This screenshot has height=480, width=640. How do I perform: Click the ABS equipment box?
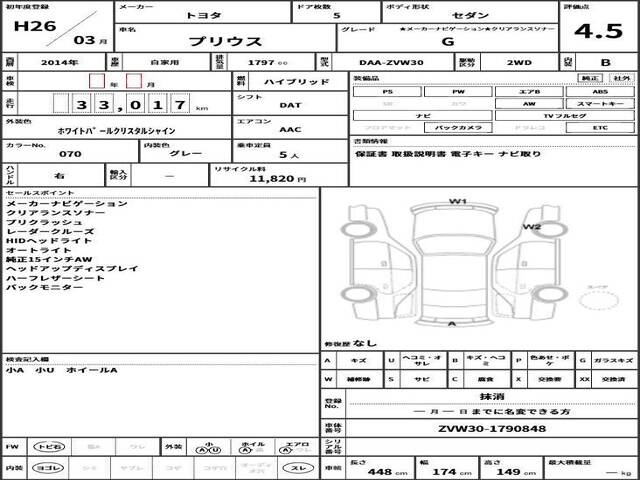[600, 92]
